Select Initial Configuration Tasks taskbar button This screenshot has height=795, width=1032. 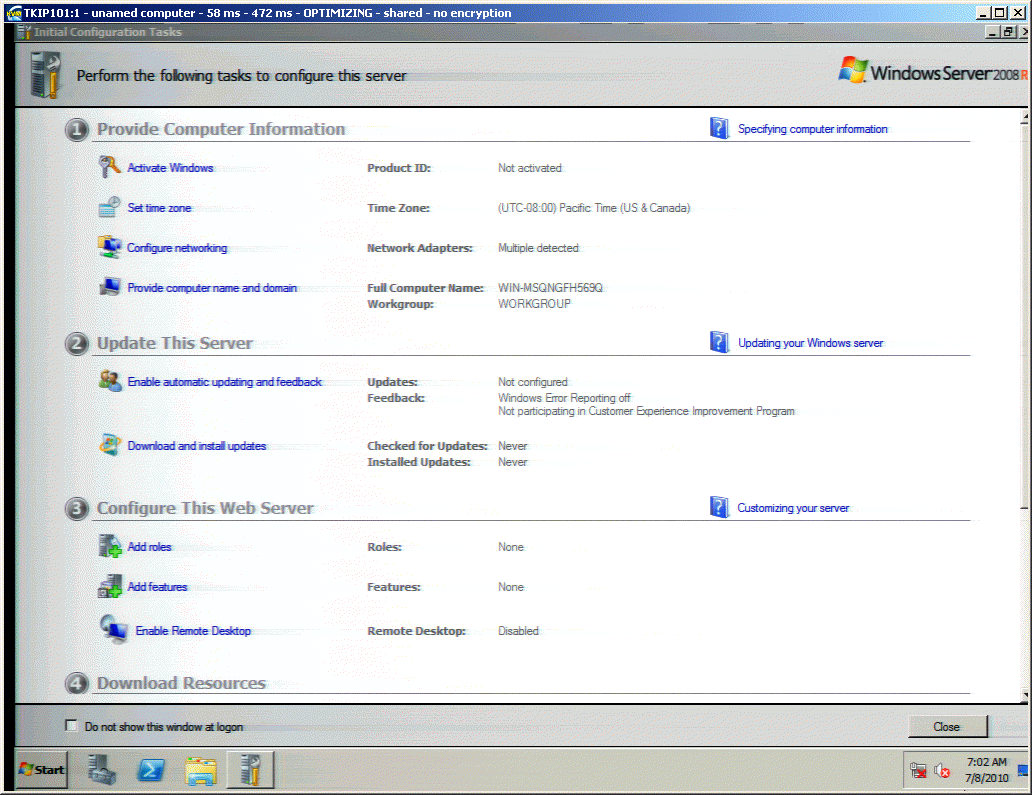(250, 769)
